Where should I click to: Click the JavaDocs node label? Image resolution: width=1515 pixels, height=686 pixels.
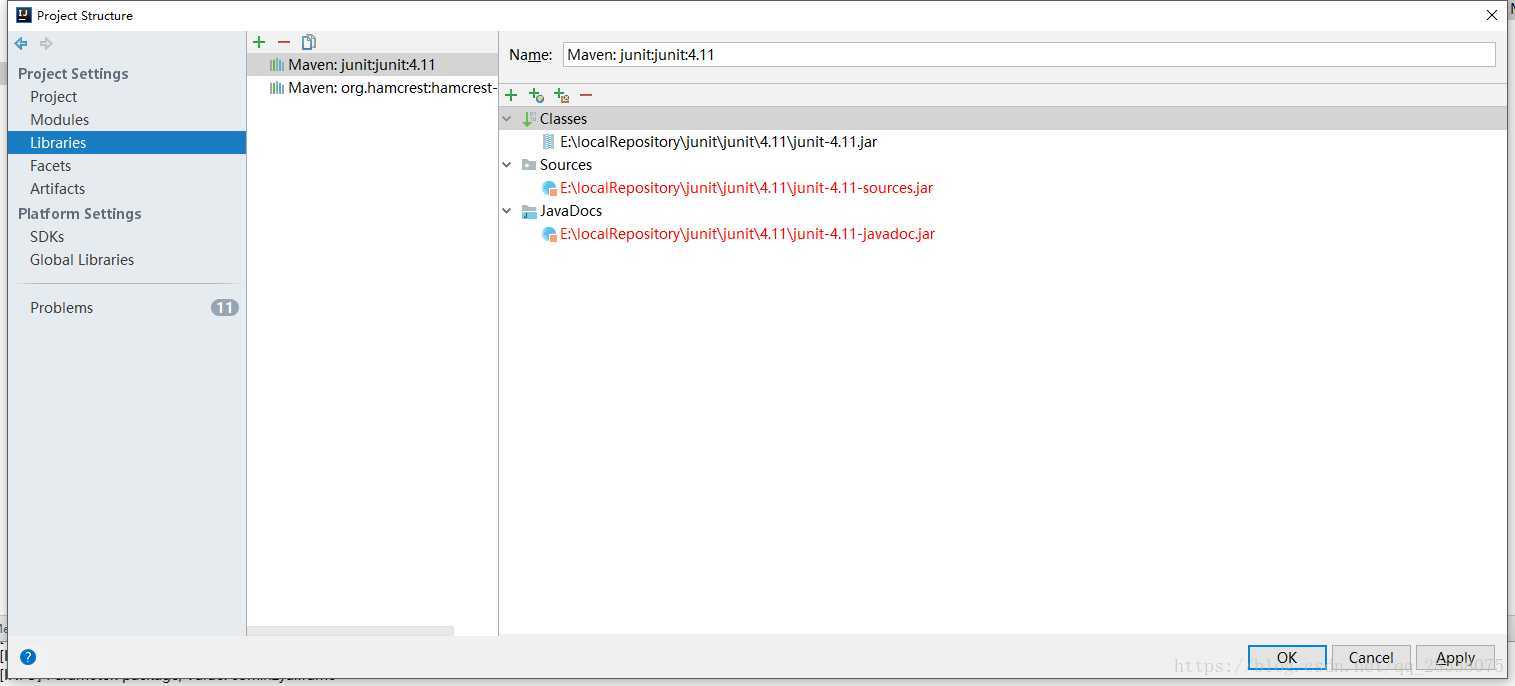click(571, 211)
